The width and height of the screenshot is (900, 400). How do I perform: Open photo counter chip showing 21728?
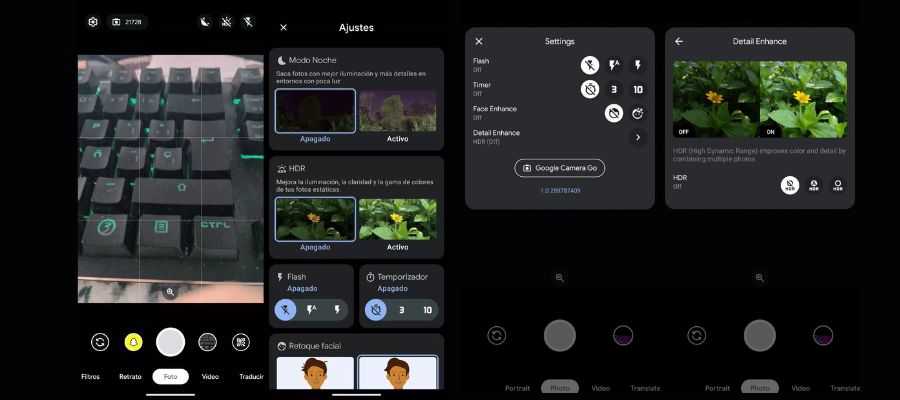[x=127, y=21]
